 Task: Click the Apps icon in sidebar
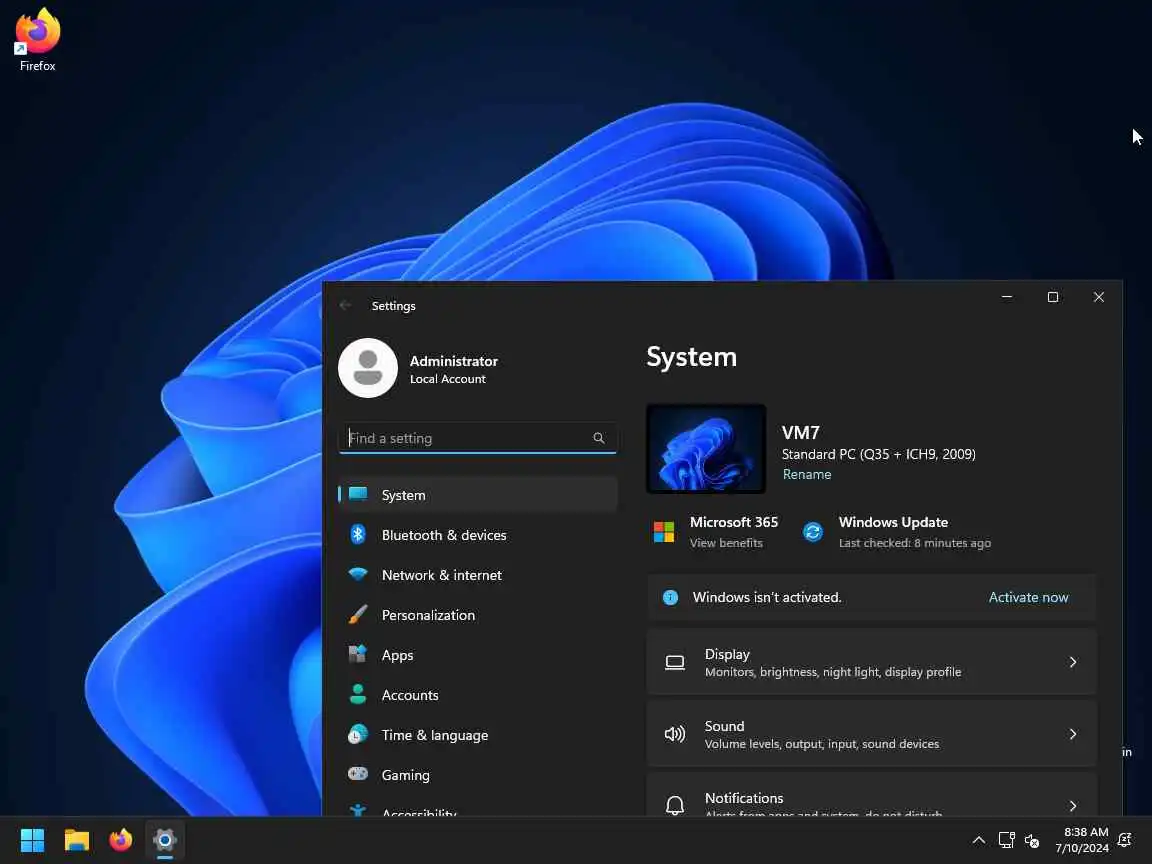pyautogui.click(x=358, y=654)
